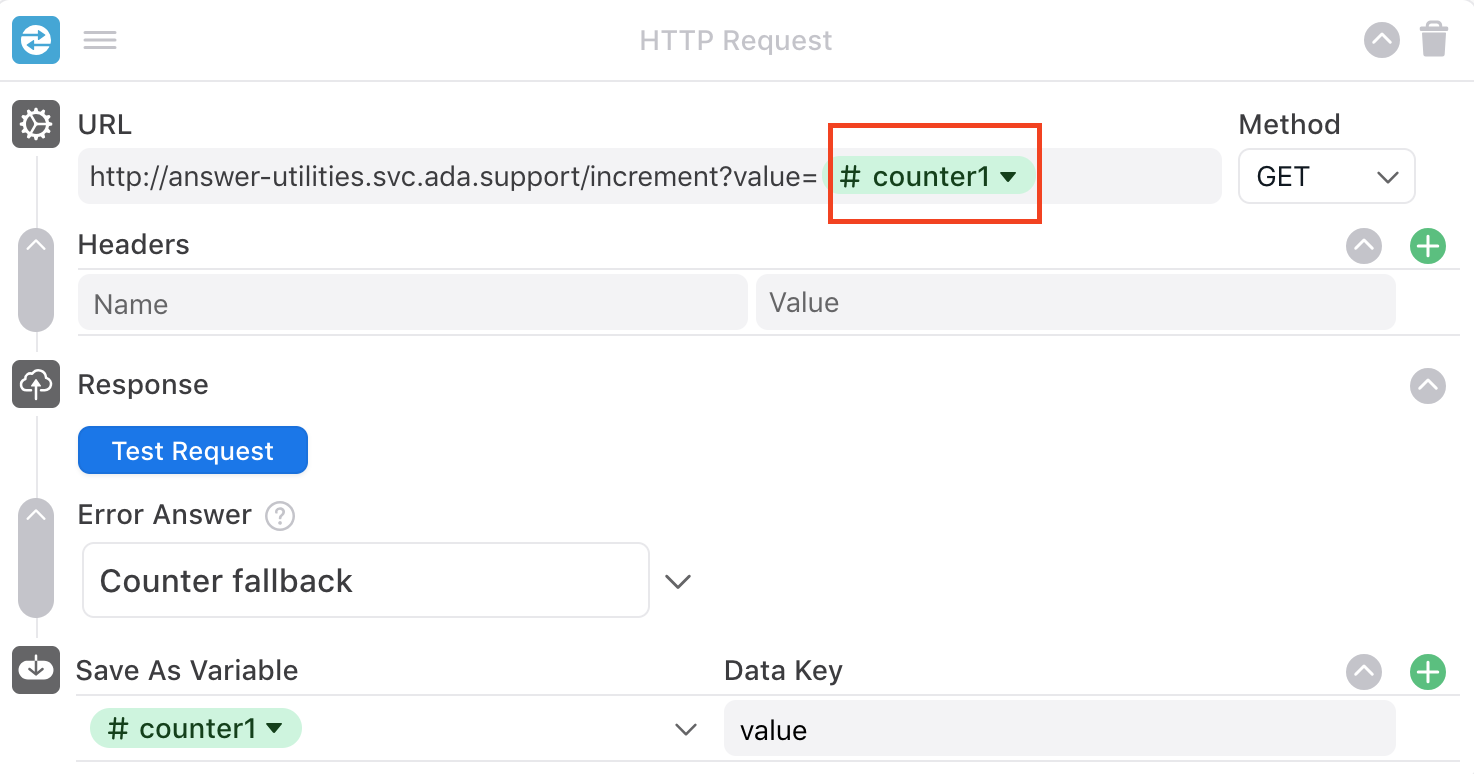Click the cloud upload Response icon

(36, 384)
